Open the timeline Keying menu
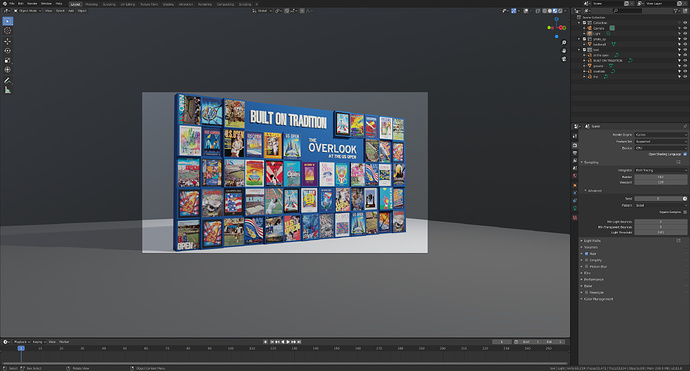 coord(39,342)
